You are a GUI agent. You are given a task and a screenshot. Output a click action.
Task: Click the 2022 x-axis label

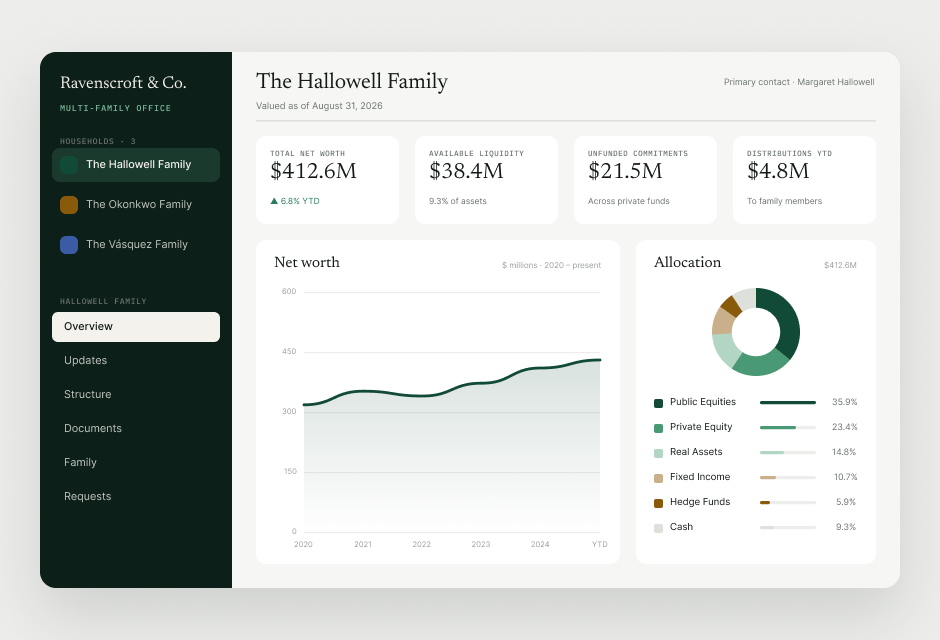421,545
